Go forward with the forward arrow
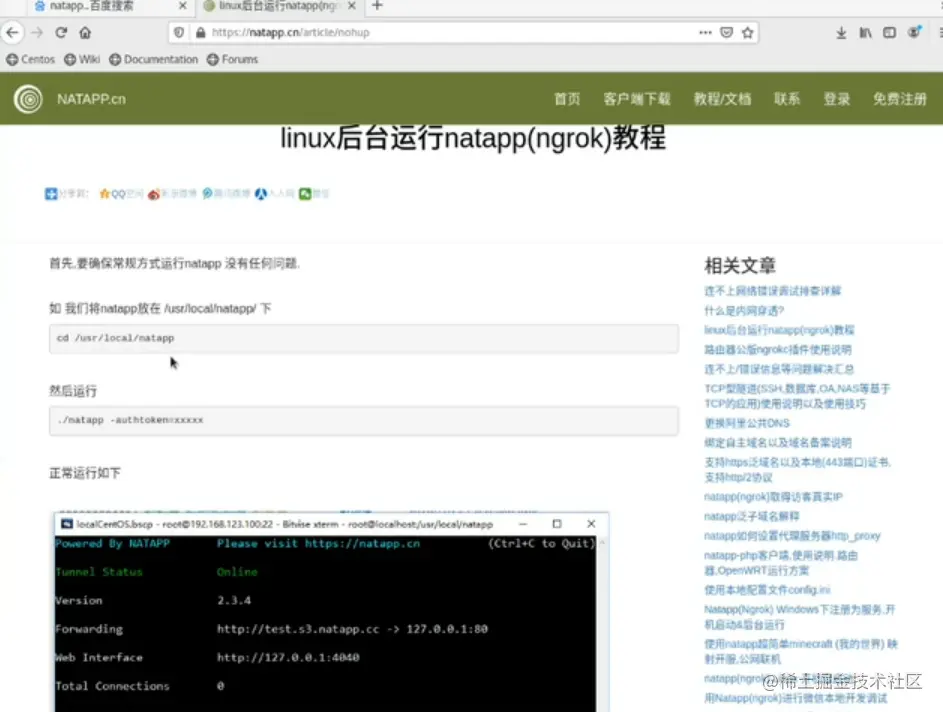The height and width of the screenshot is (712, 943). (37, 32)
